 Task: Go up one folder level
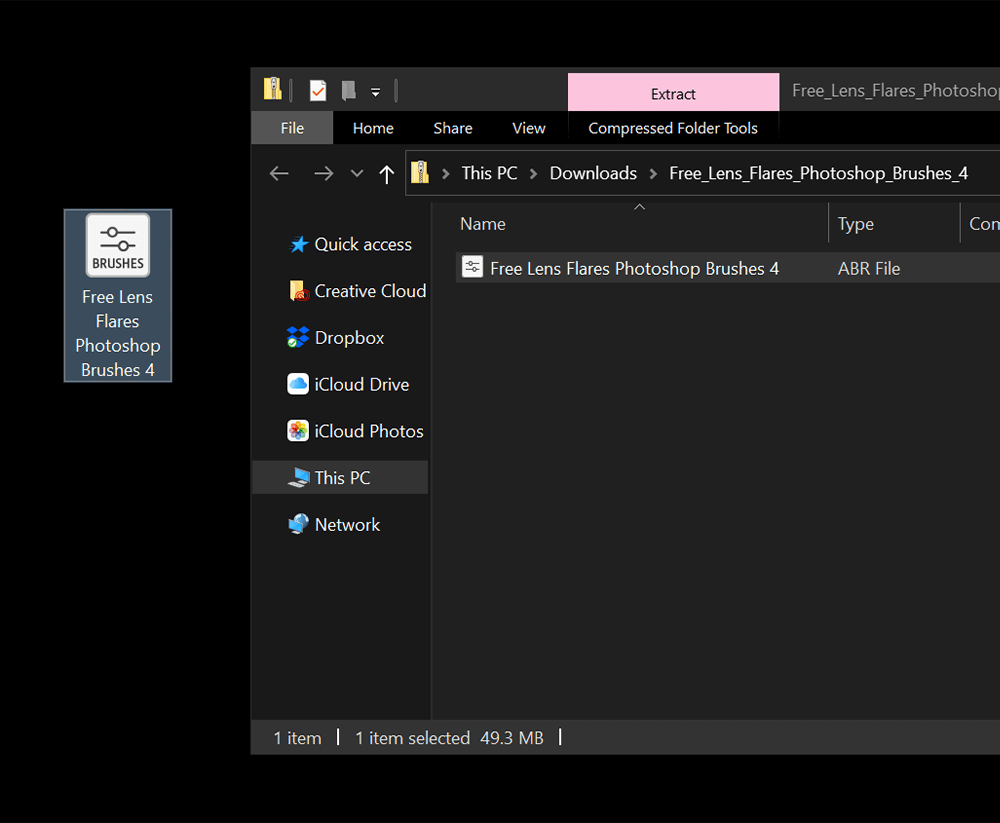[x=386, y=174]
